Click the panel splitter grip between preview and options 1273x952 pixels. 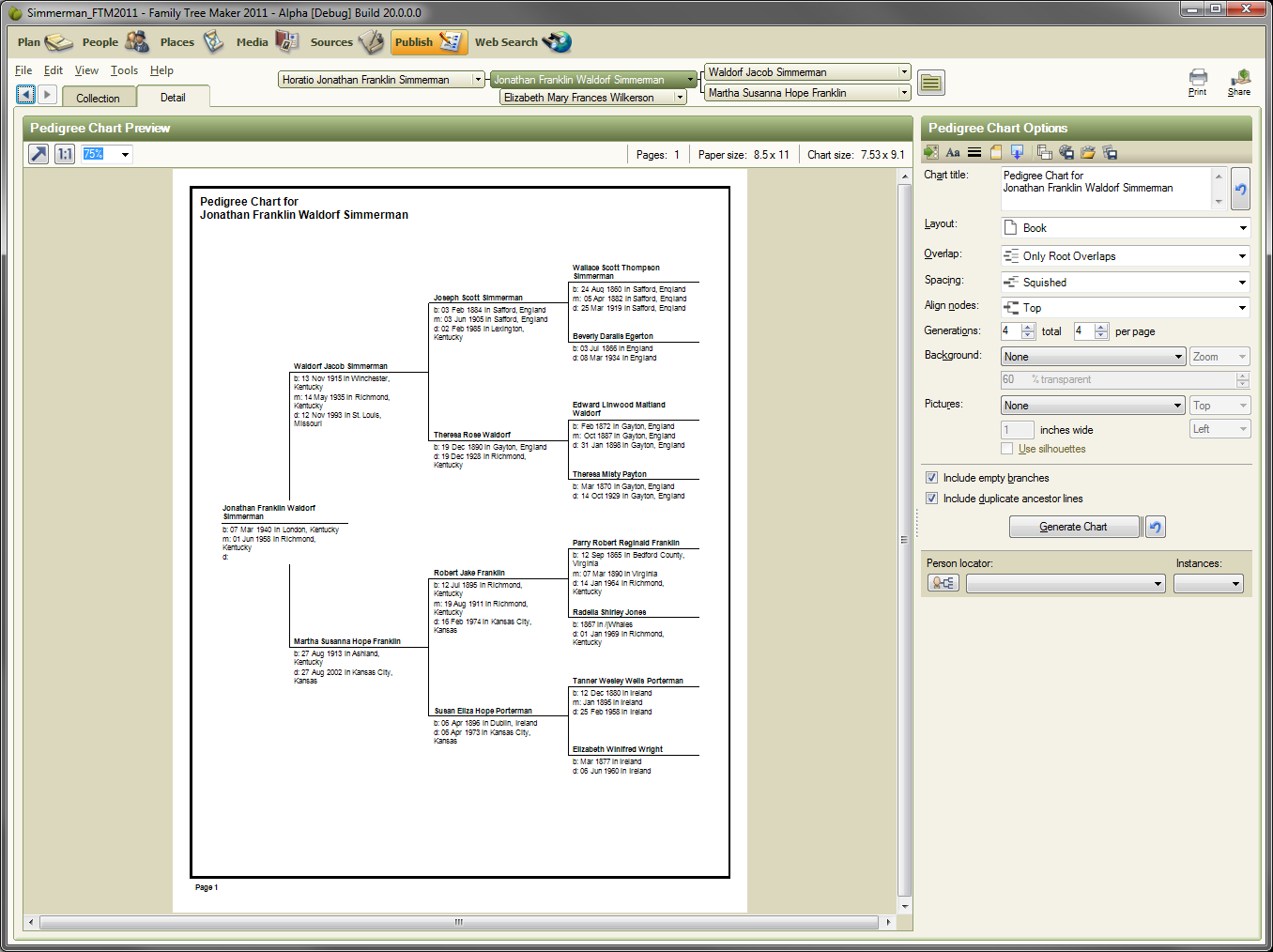[917, 523]
